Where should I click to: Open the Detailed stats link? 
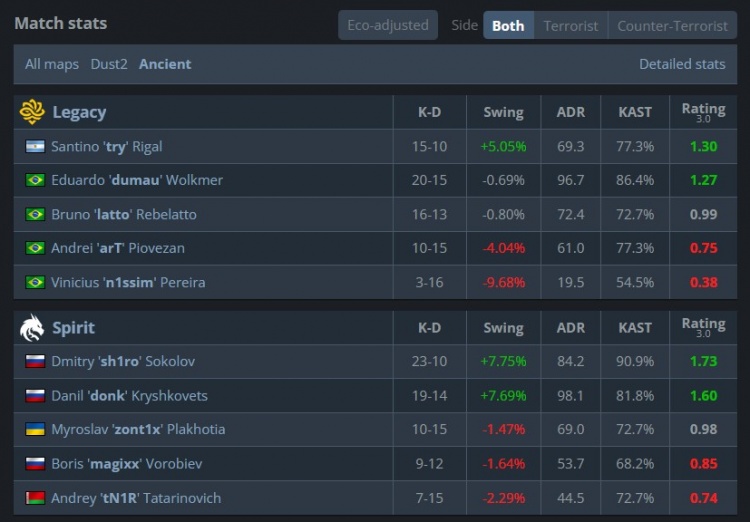click(682, 64)
